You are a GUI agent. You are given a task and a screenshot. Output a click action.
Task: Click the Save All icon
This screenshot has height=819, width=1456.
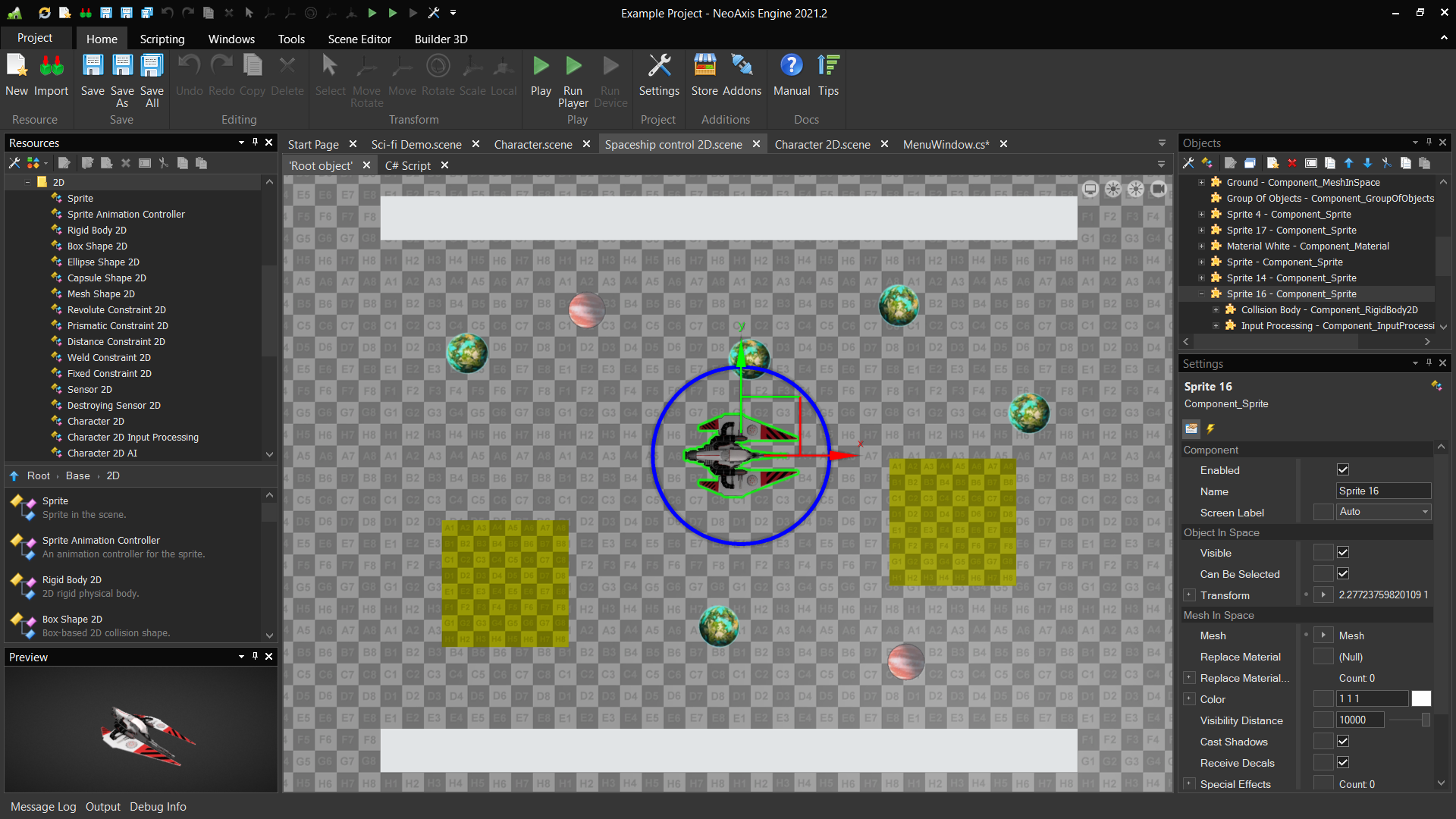(152, 67)
